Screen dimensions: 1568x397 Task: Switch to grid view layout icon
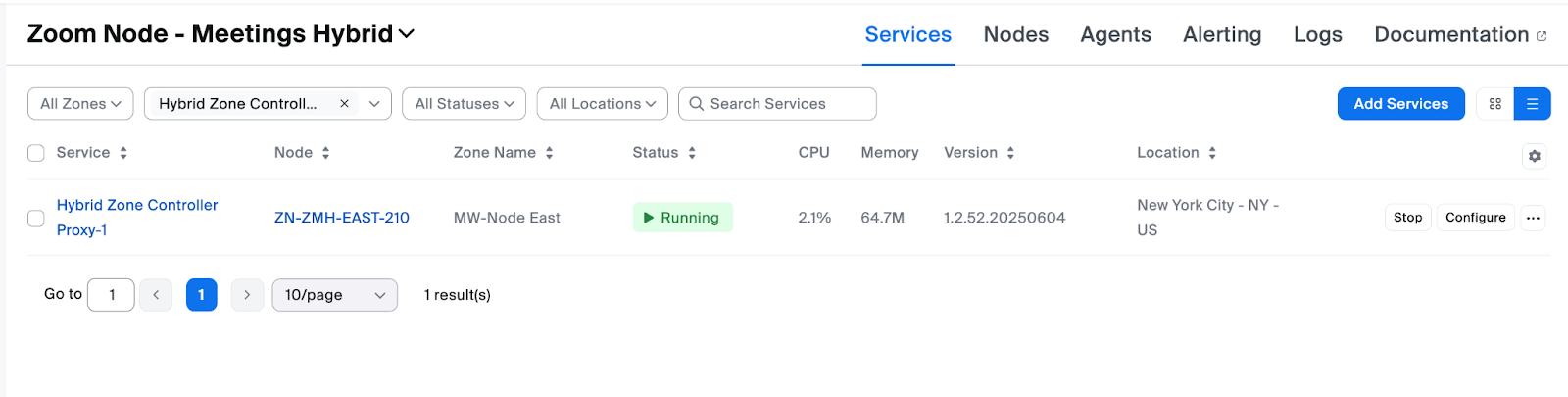click(1494, 104)
